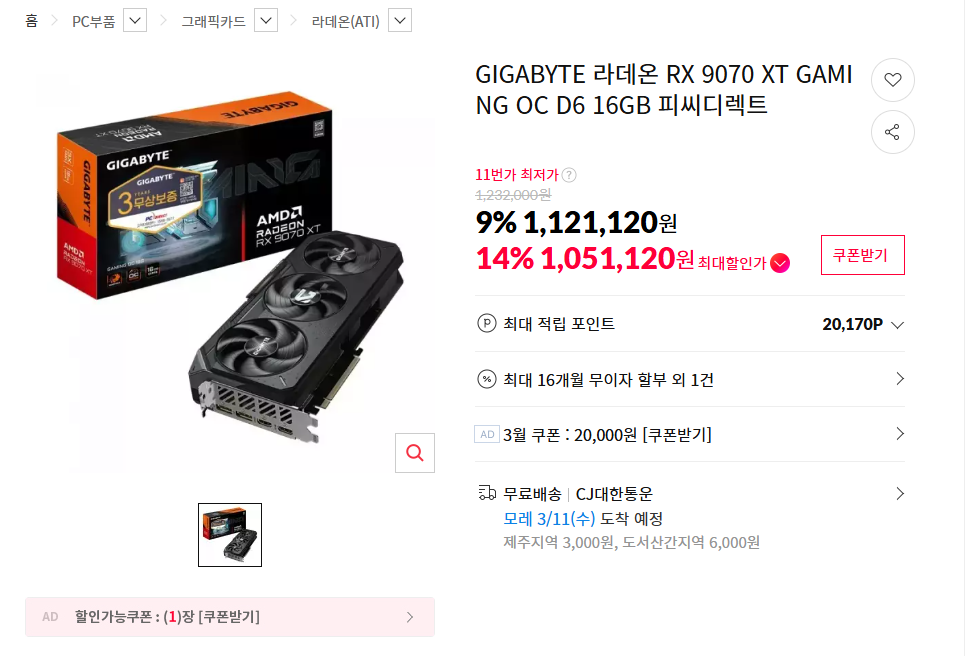Open the 그래픽카드 category dropdown

[266, 20]
